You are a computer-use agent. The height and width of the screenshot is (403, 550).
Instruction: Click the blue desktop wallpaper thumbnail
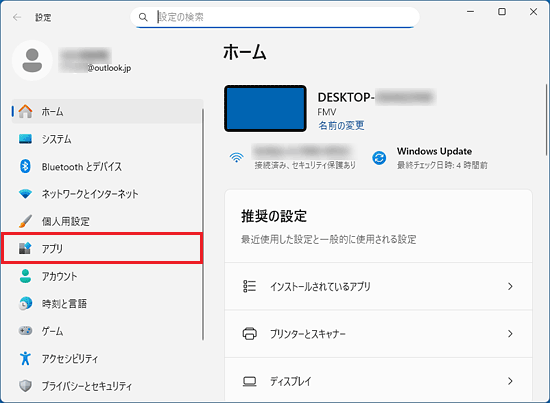(265, 108)
